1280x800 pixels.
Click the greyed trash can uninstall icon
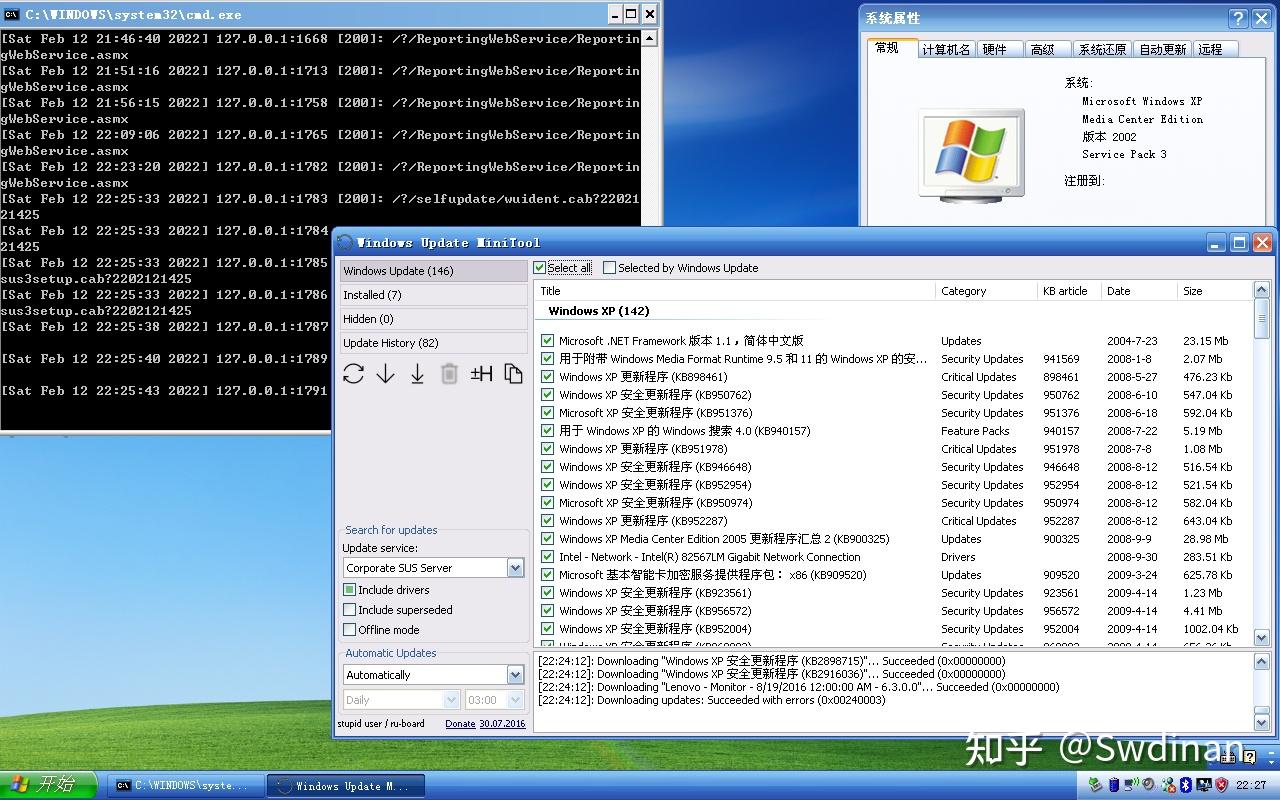click(449, 374)
